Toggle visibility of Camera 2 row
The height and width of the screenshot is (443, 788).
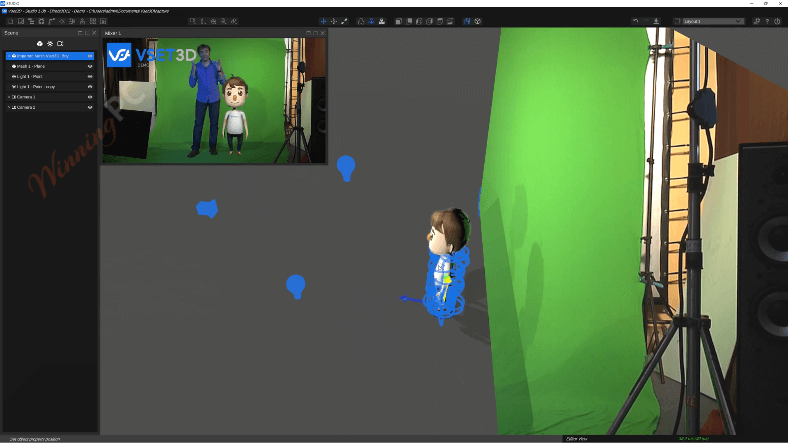[90, 107]
